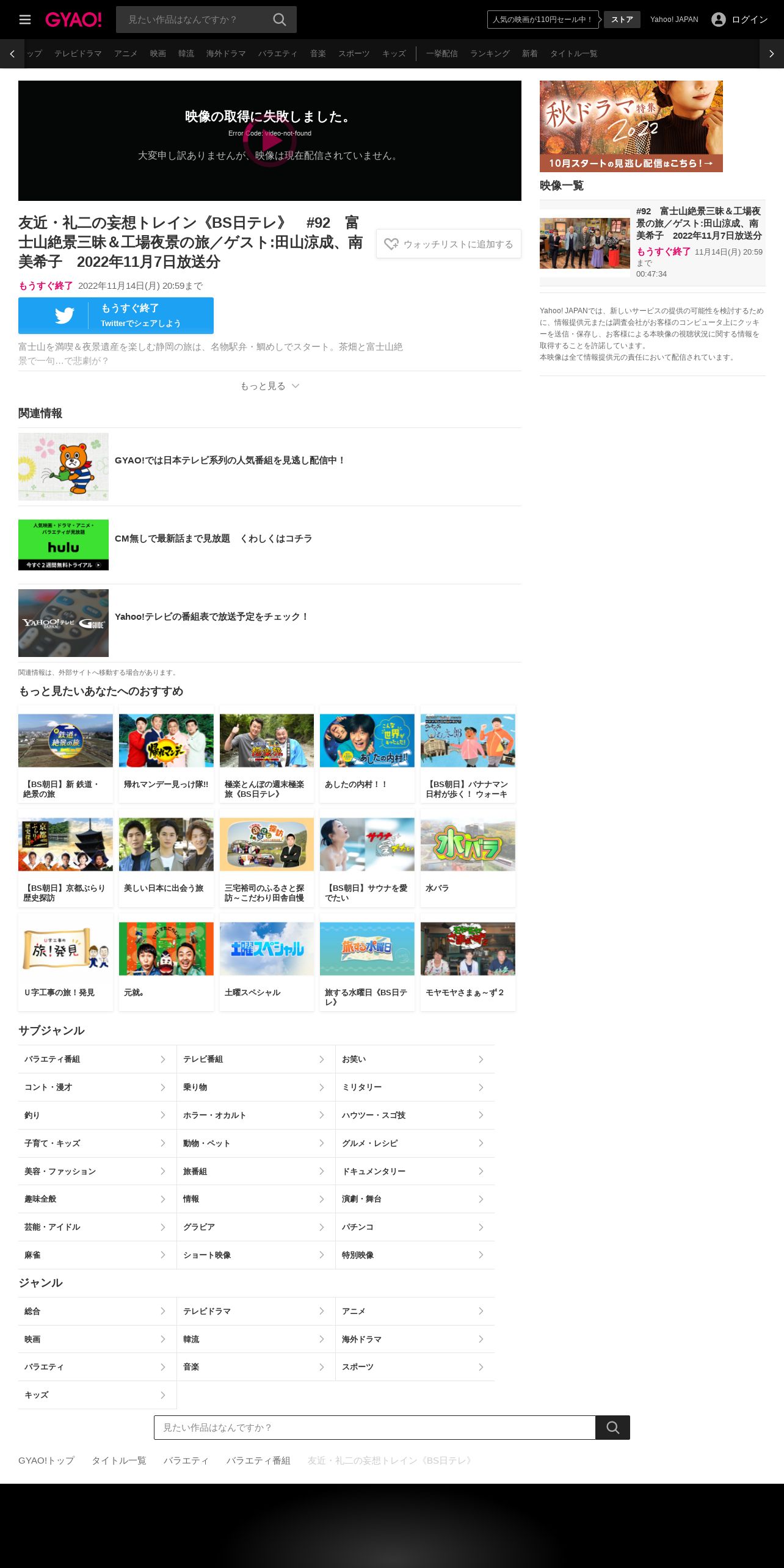Screen dimensions: 784x1568
Task: Click GYAO!トップ breadcrumb link
Action: point(46,1461)
